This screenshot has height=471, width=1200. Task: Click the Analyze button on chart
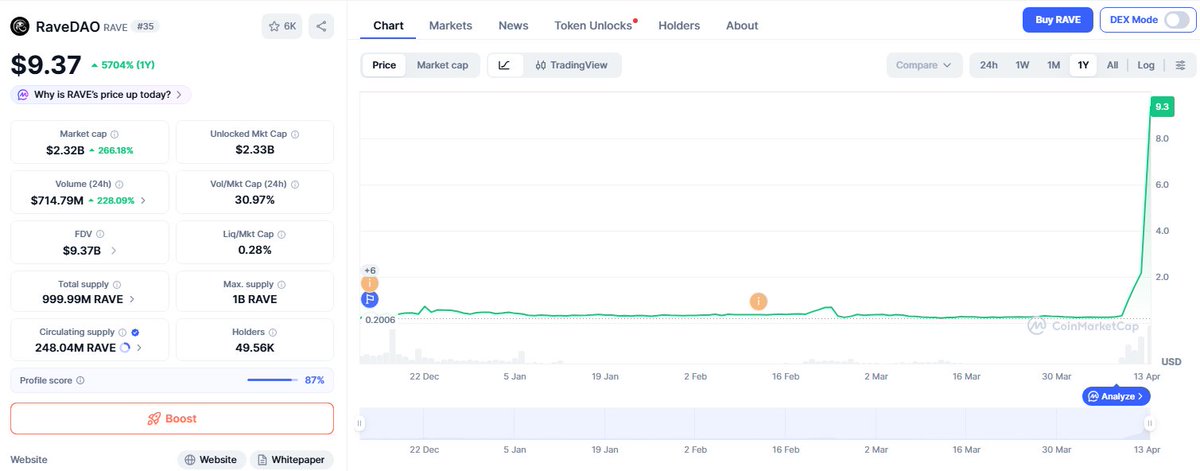(1116, 397)
